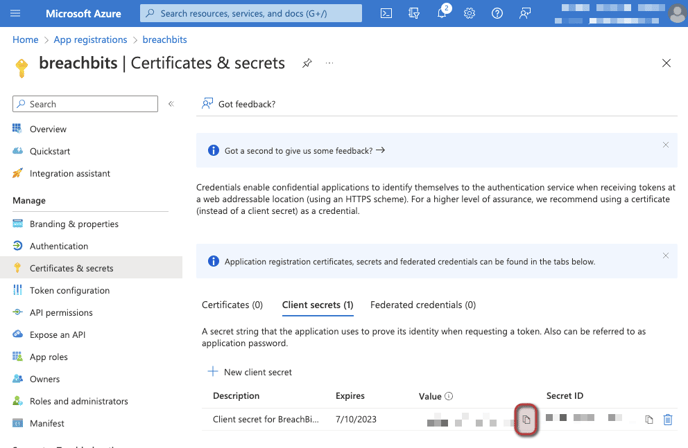
Task: Open breachbits breadcrumb link
Action: (x=165, y=39)
